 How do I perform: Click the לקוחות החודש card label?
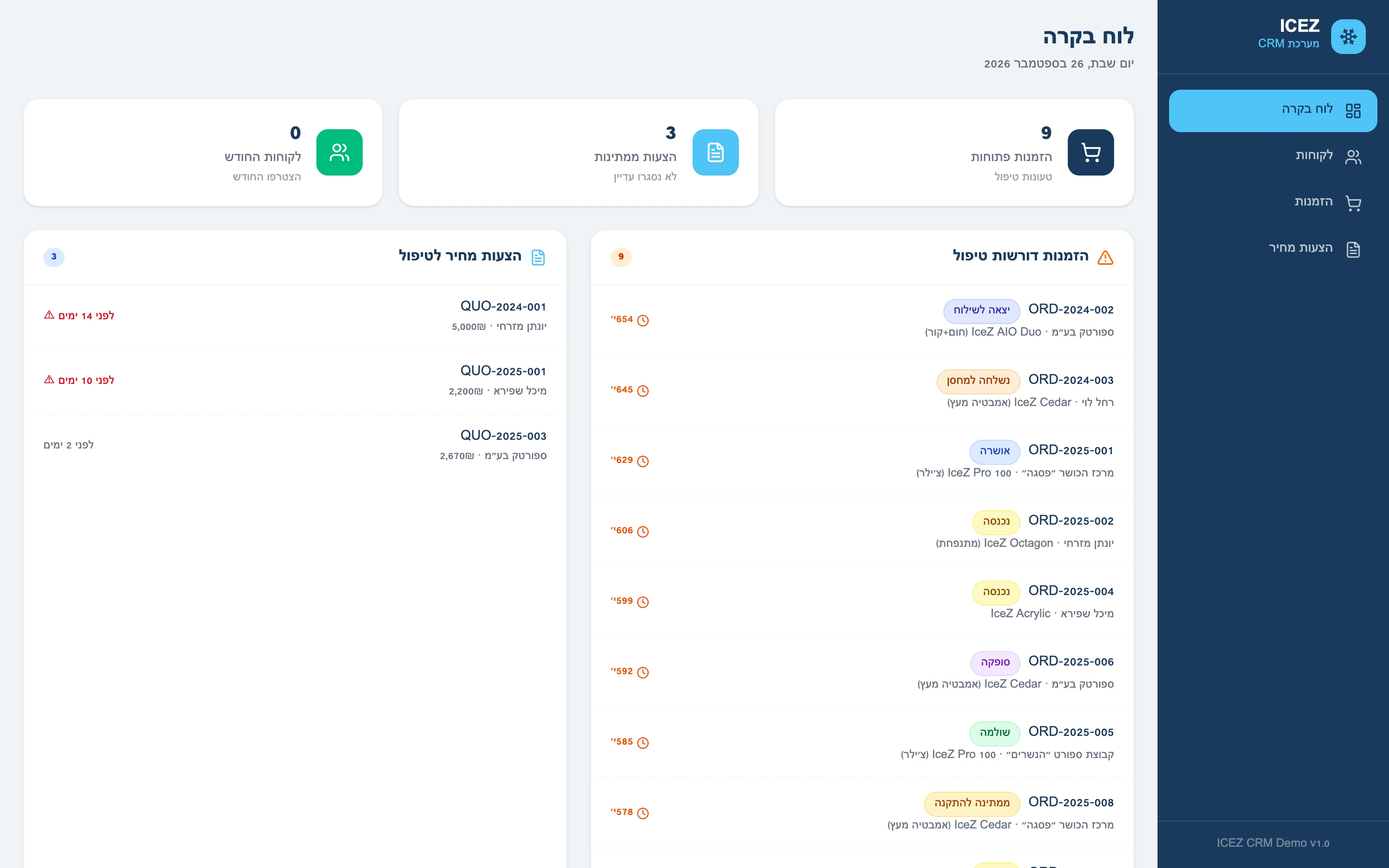263,157
